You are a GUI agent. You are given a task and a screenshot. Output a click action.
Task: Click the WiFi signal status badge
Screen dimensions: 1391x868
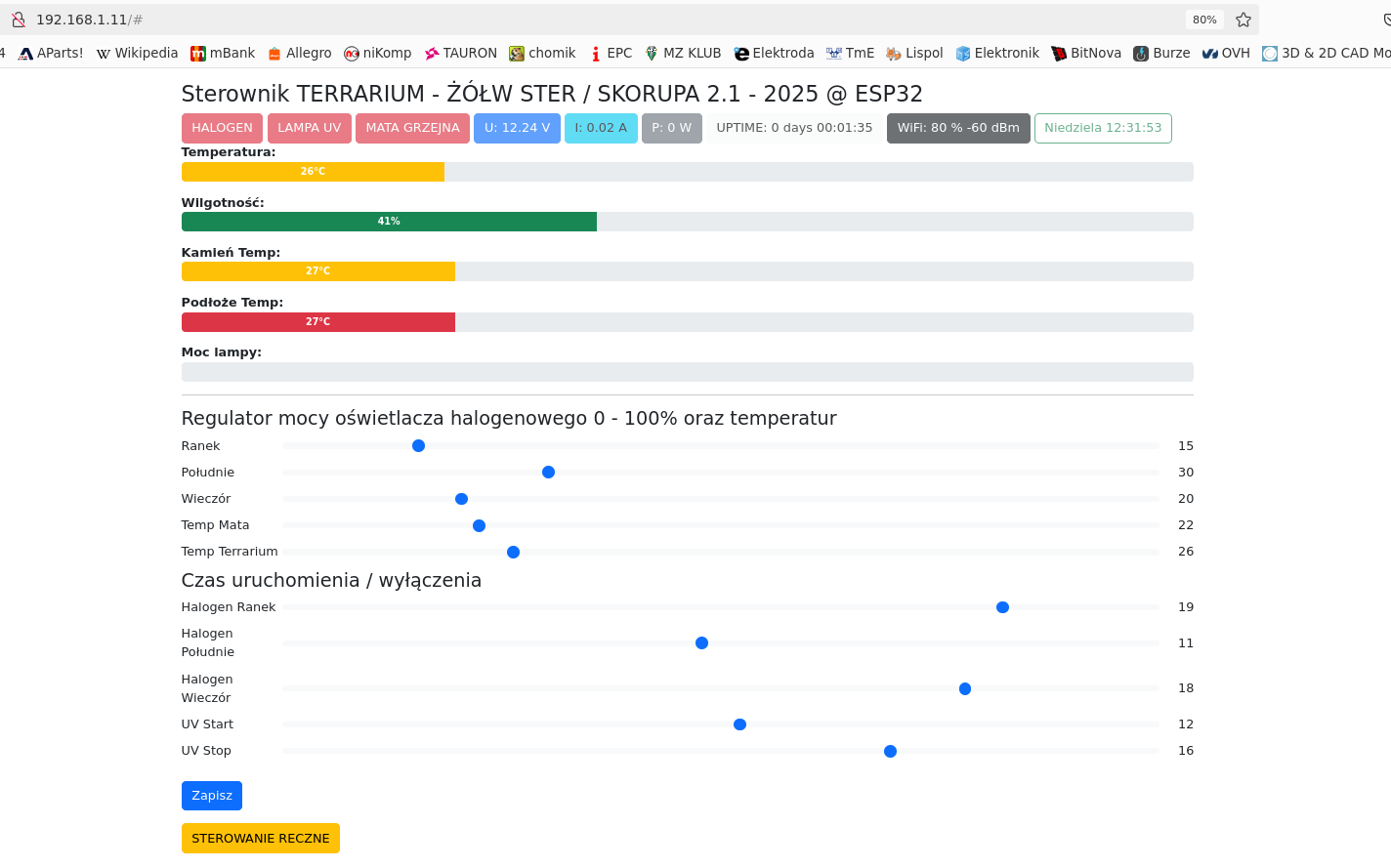[958, 128]
